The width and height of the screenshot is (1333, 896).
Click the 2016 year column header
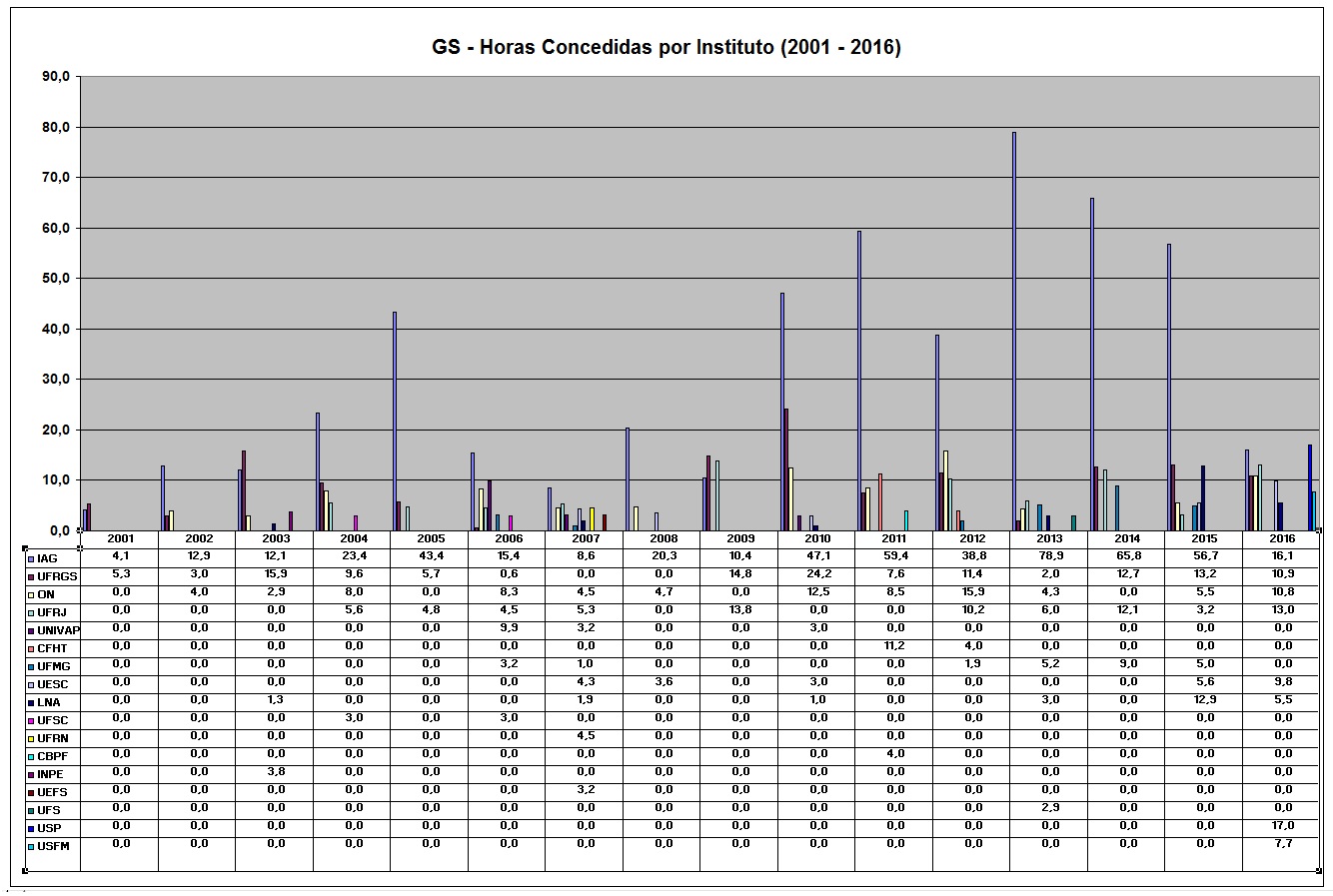click(1282, 539)
